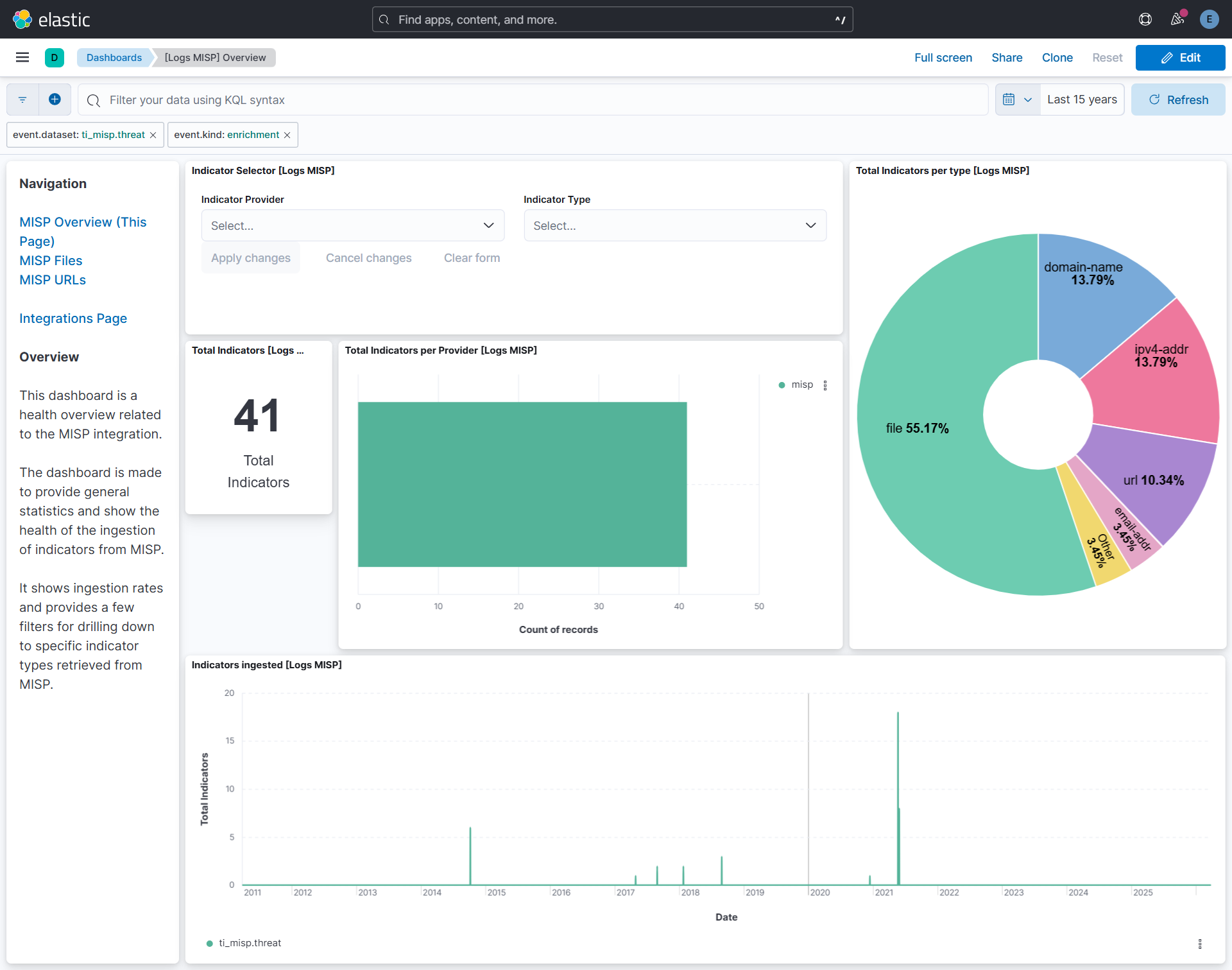Click the Refresh button
The height and width of the screenshot is (970, 1232).
point(1178,99)
